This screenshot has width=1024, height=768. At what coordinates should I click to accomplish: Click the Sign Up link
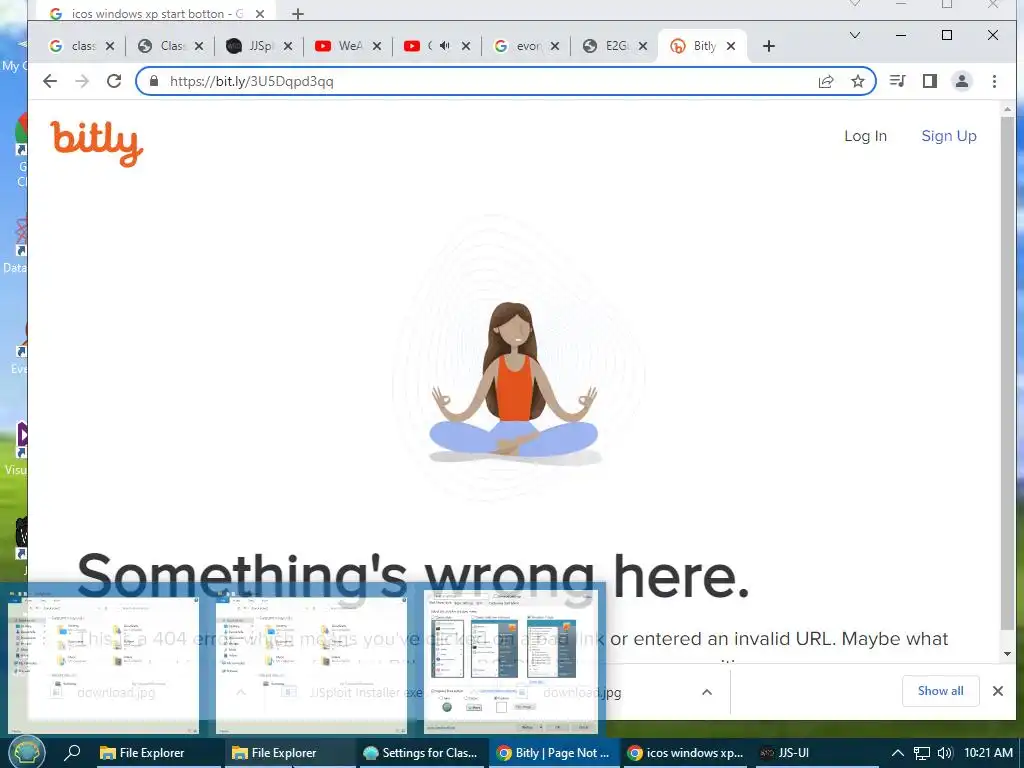point(949,136)
